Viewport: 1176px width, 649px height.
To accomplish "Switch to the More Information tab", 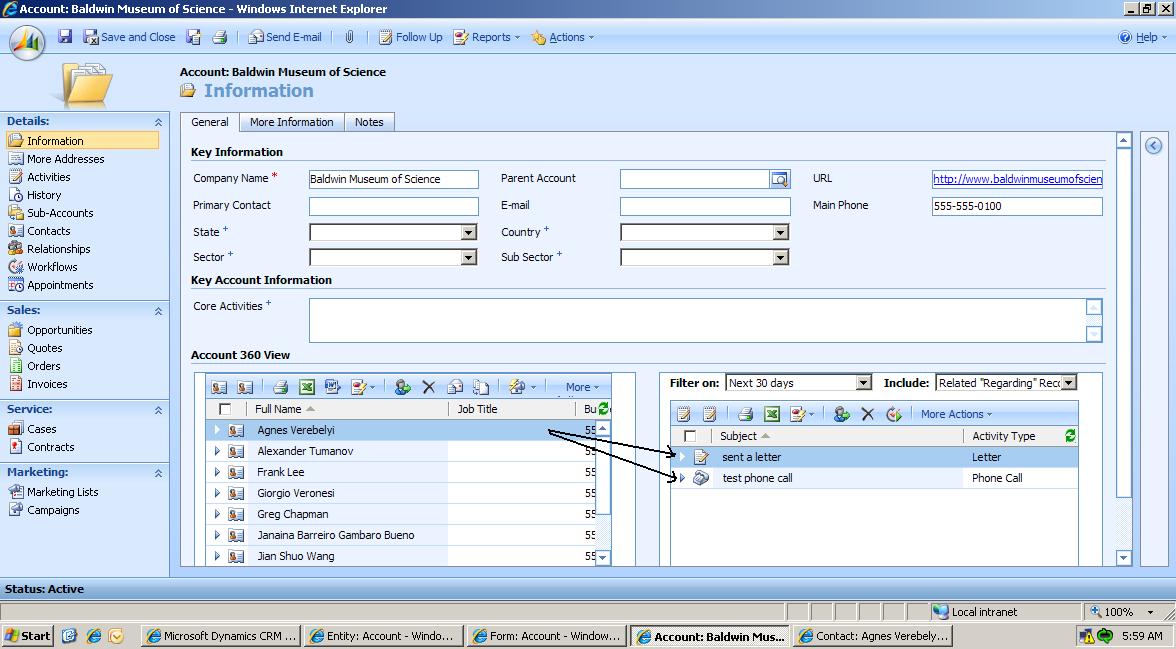I will pos(291,121).
